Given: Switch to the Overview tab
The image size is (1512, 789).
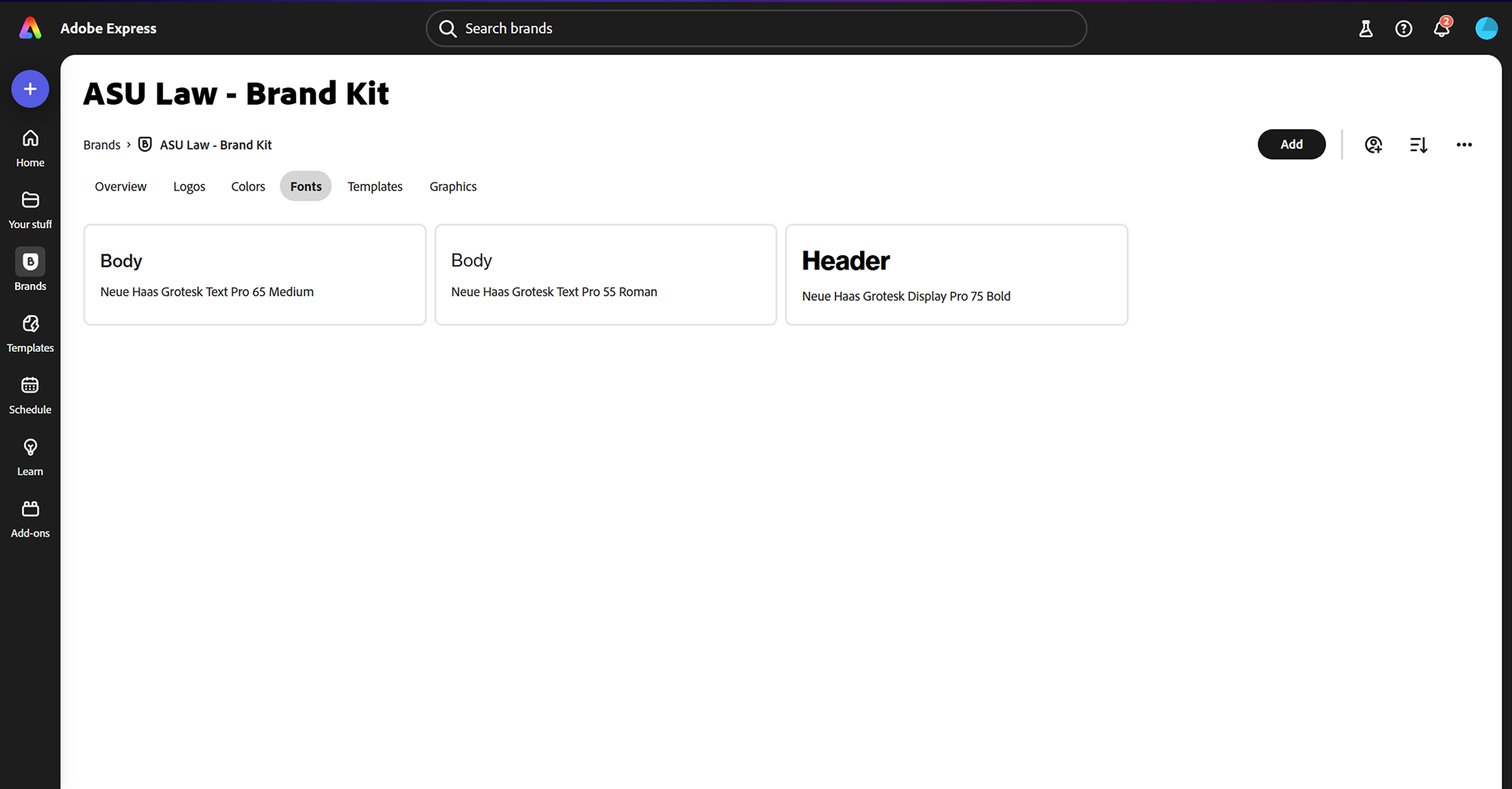Looking at the screenshot, I should [120, 187].
